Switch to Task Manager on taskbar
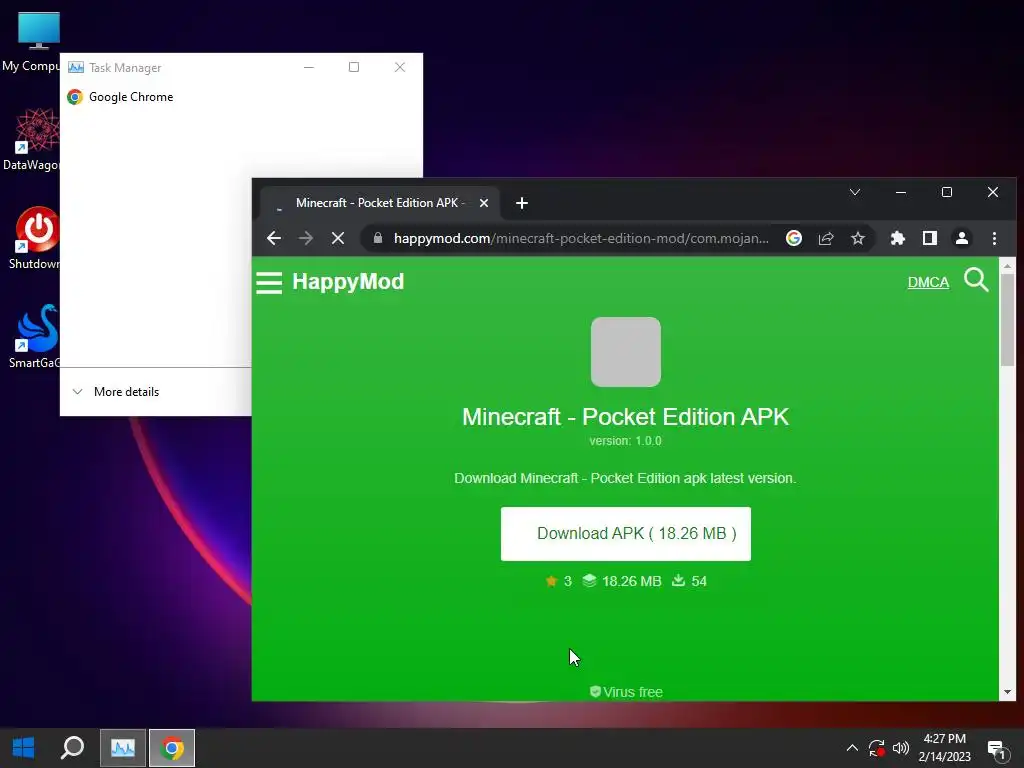 click(123, 748)
